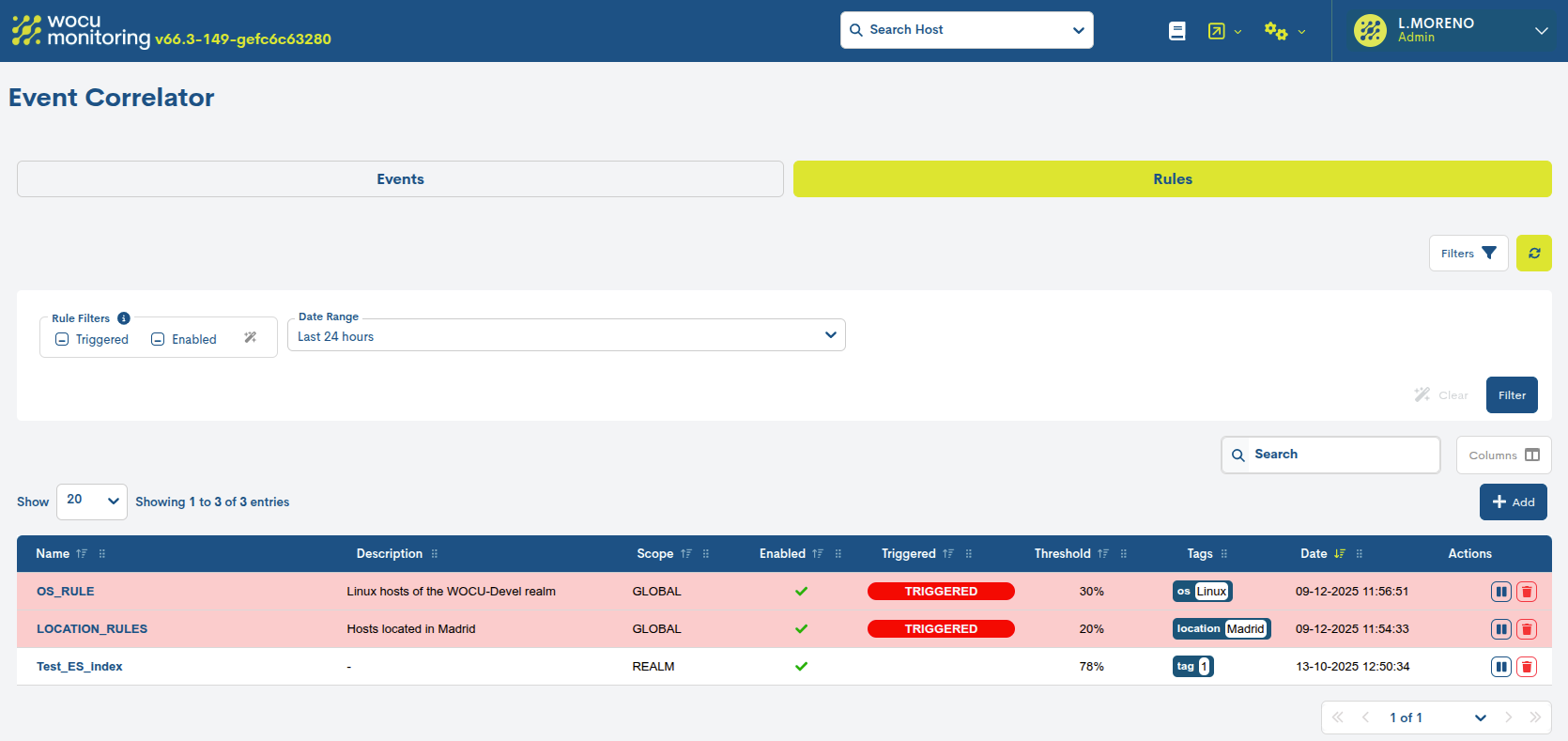
Task: Pause the OS_RULE rule
Action: tap(1500, 592)
